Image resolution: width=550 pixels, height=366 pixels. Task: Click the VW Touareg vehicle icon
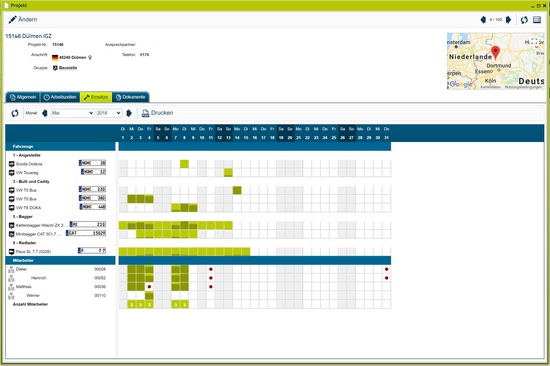[12, 173]
